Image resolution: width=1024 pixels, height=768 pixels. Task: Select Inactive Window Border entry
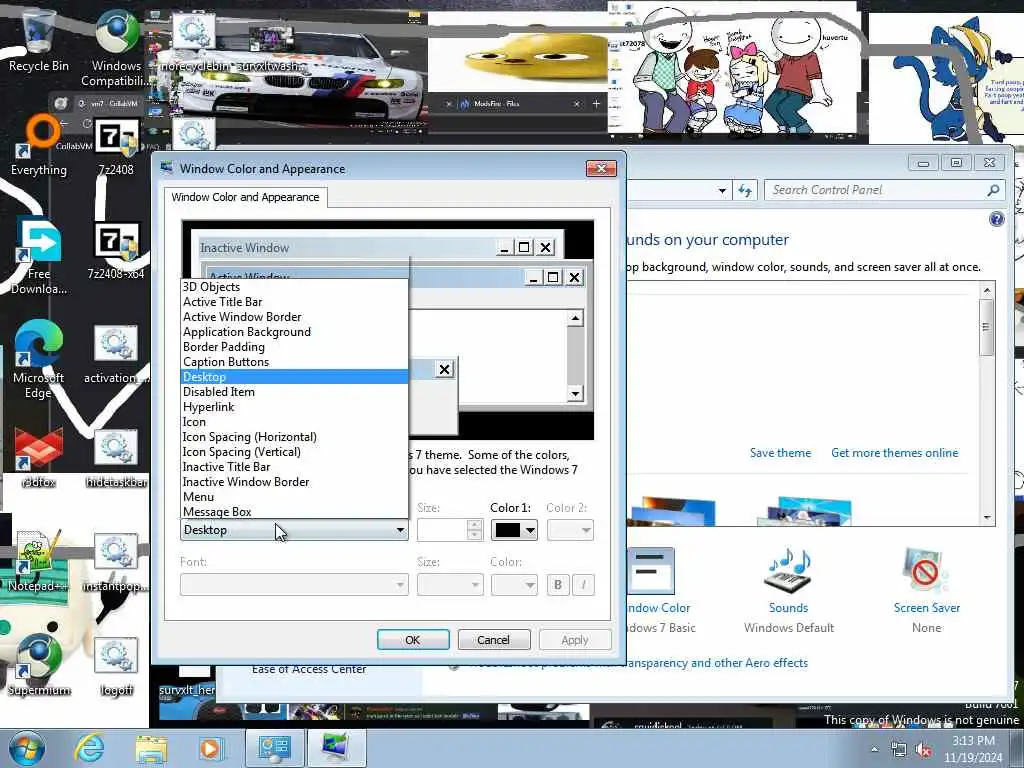click(x=294, y=482)
